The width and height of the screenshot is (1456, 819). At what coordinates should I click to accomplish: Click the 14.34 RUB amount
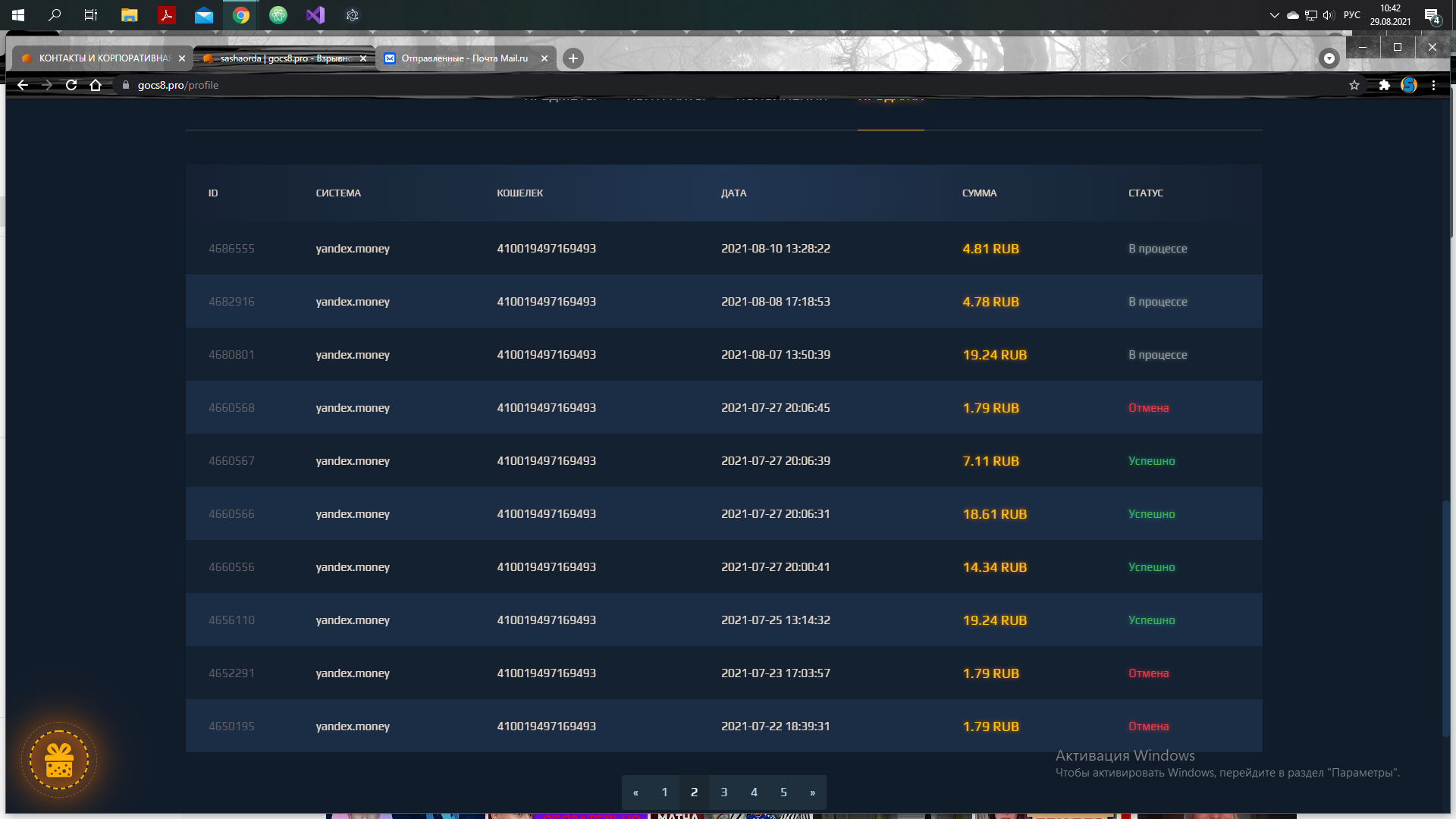pyautogui.click(x=995, y=567)
